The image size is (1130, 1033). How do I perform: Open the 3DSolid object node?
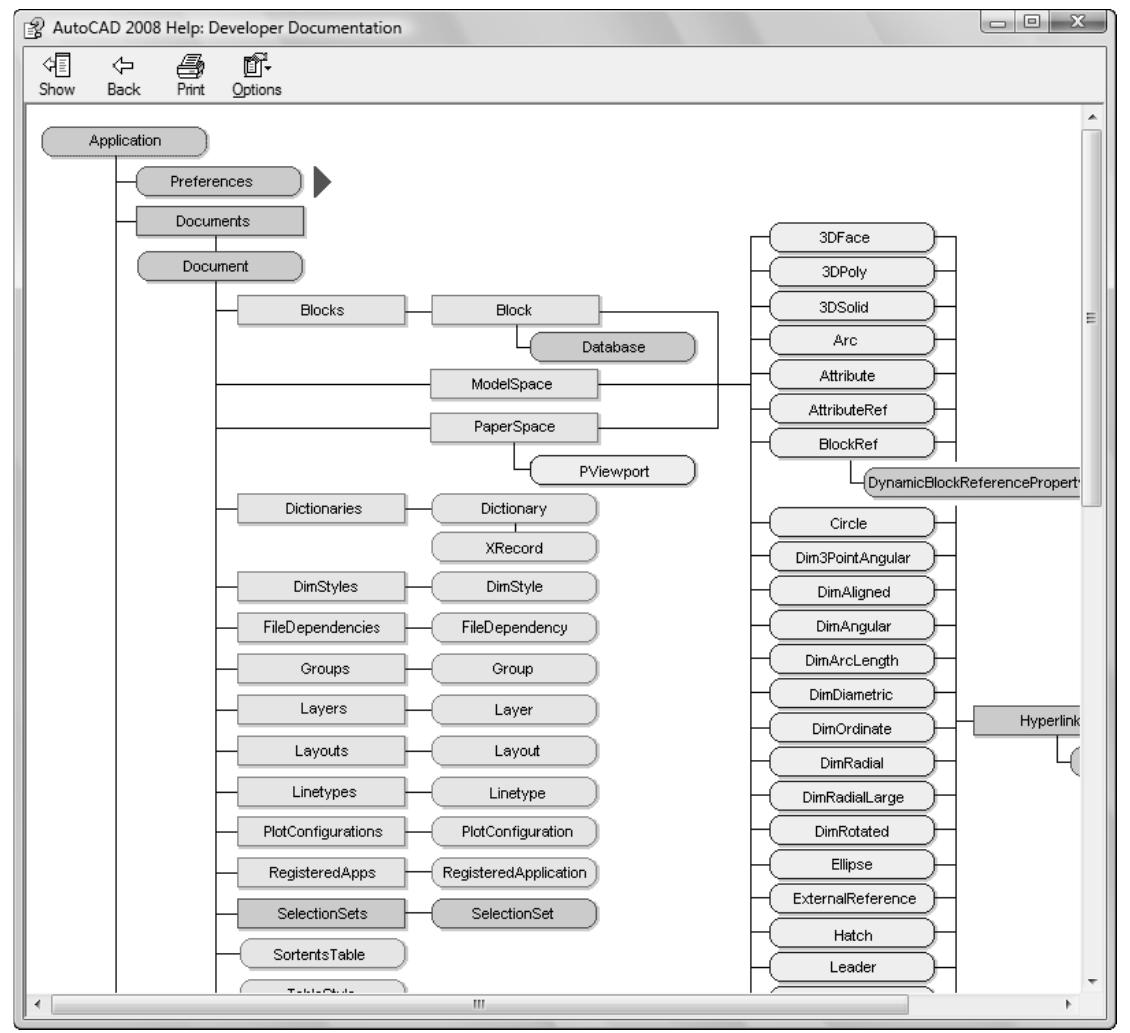[851, 306]
